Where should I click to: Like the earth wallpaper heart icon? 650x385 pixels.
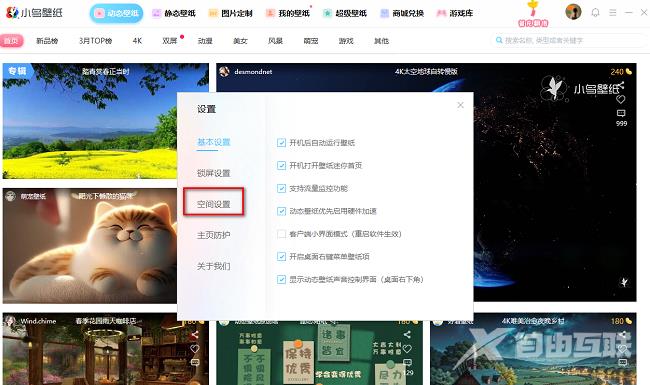[x=621, y=99]
